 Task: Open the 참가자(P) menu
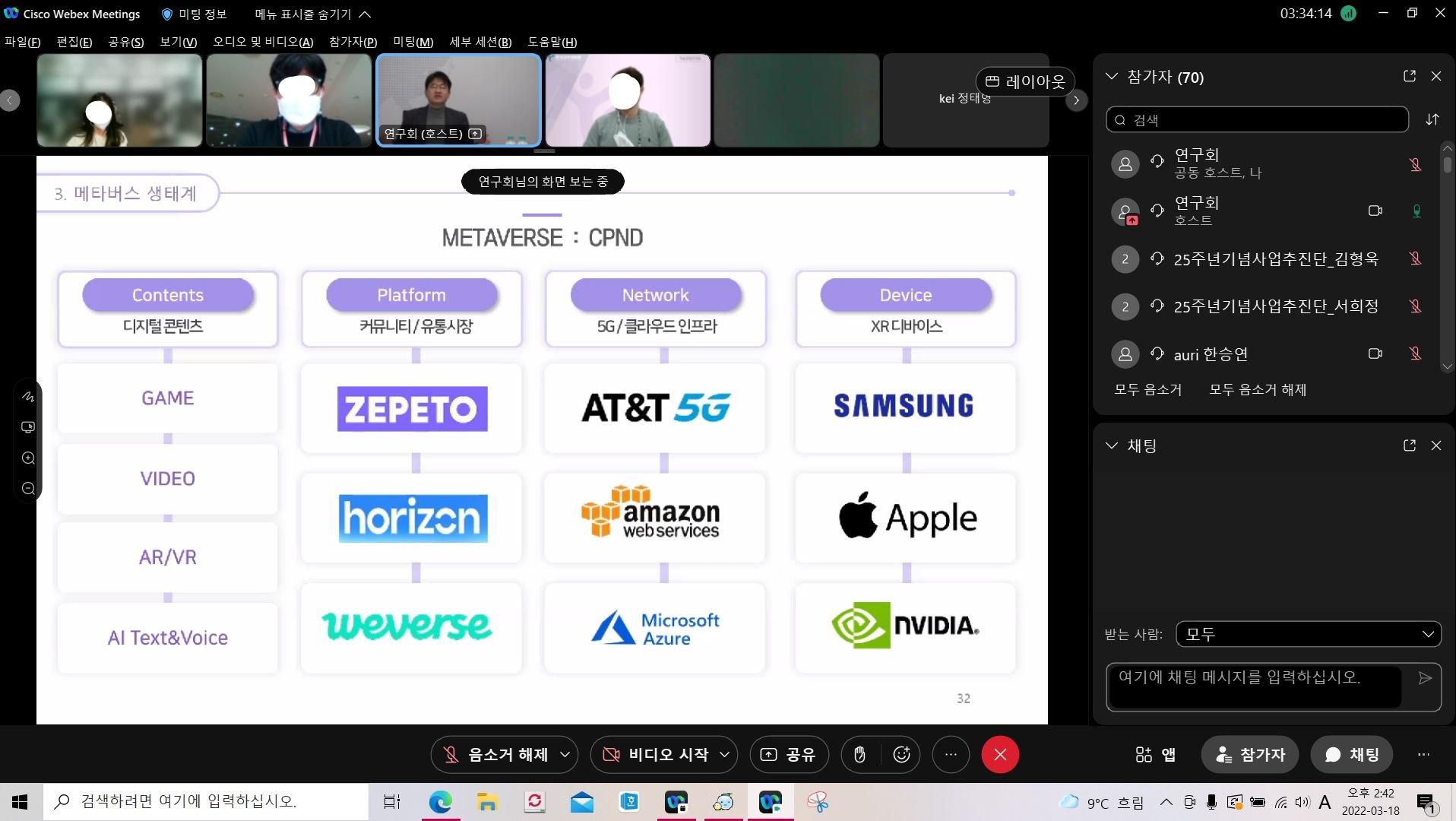coord(353,42)
